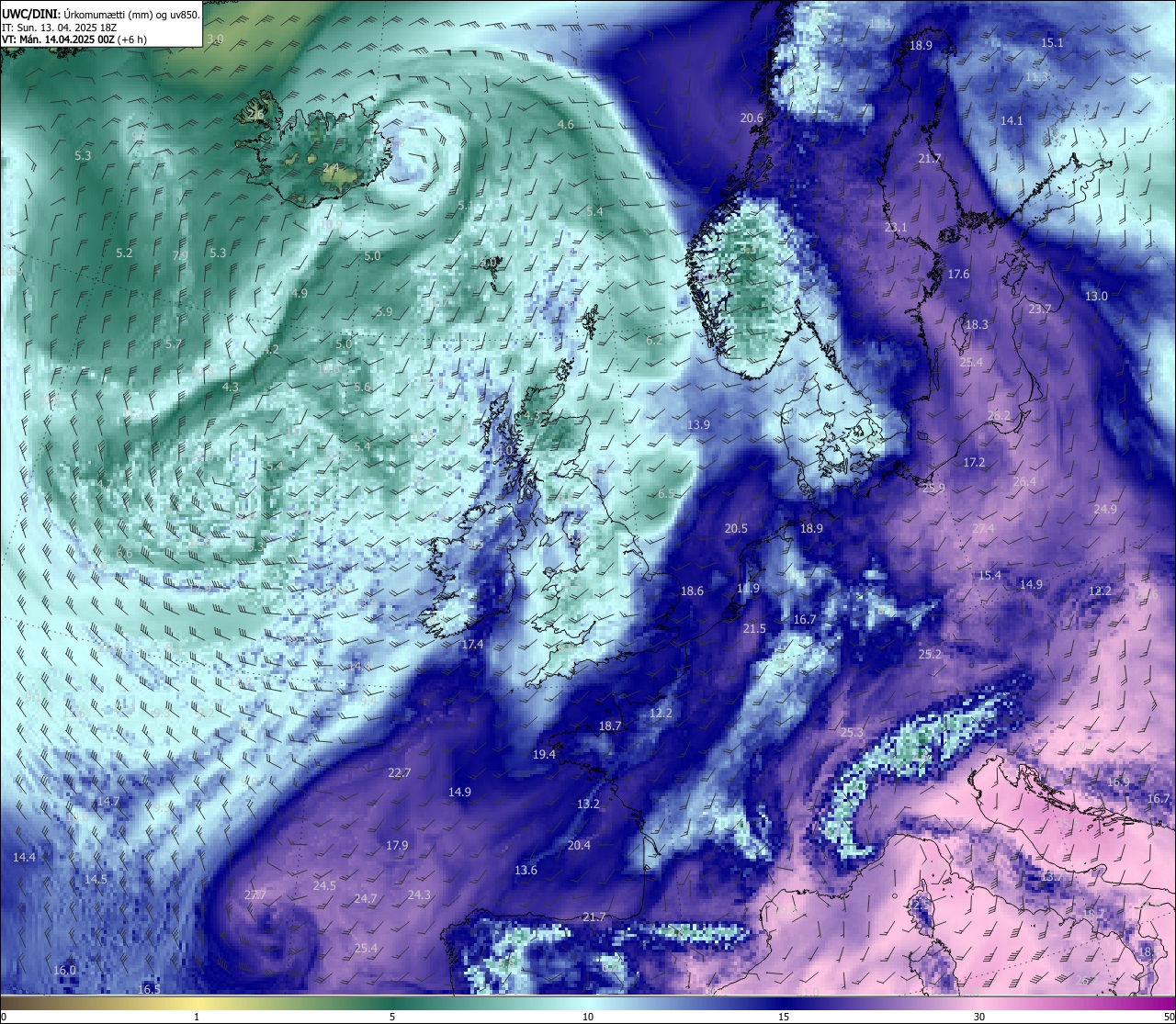Click the value 13.7 over Italy
The image size is (1176, 1024).
pyautogui.click(x=1051, y=877)
